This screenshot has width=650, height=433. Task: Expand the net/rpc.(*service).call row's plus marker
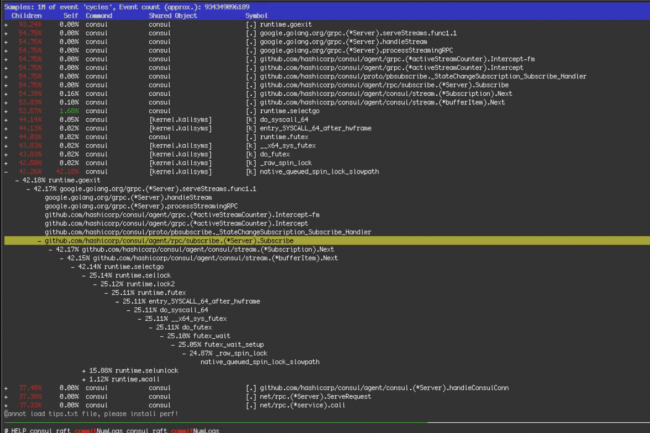click(6, 406)
